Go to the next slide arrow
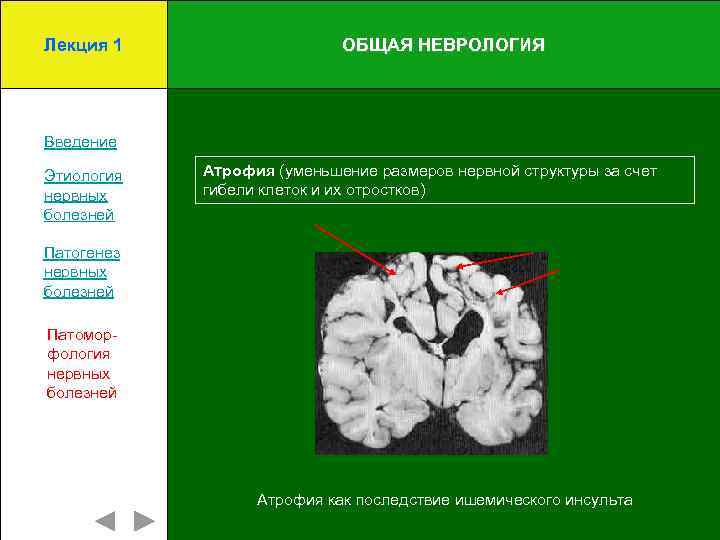720x540 pixels. [144, 521]
